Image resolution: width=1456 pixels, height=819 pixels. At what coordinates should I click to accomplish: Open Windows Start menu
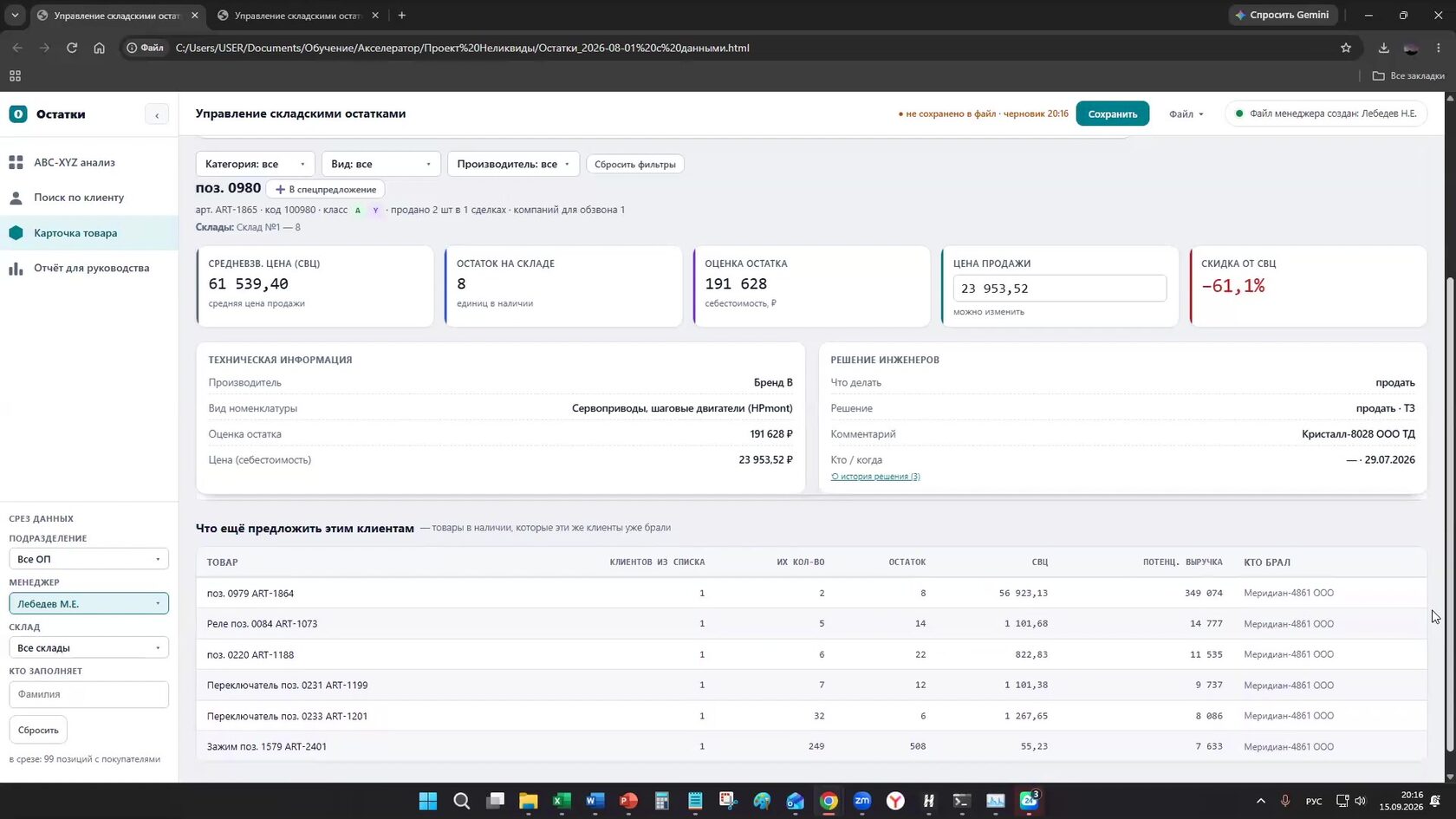tap(428, 801)
